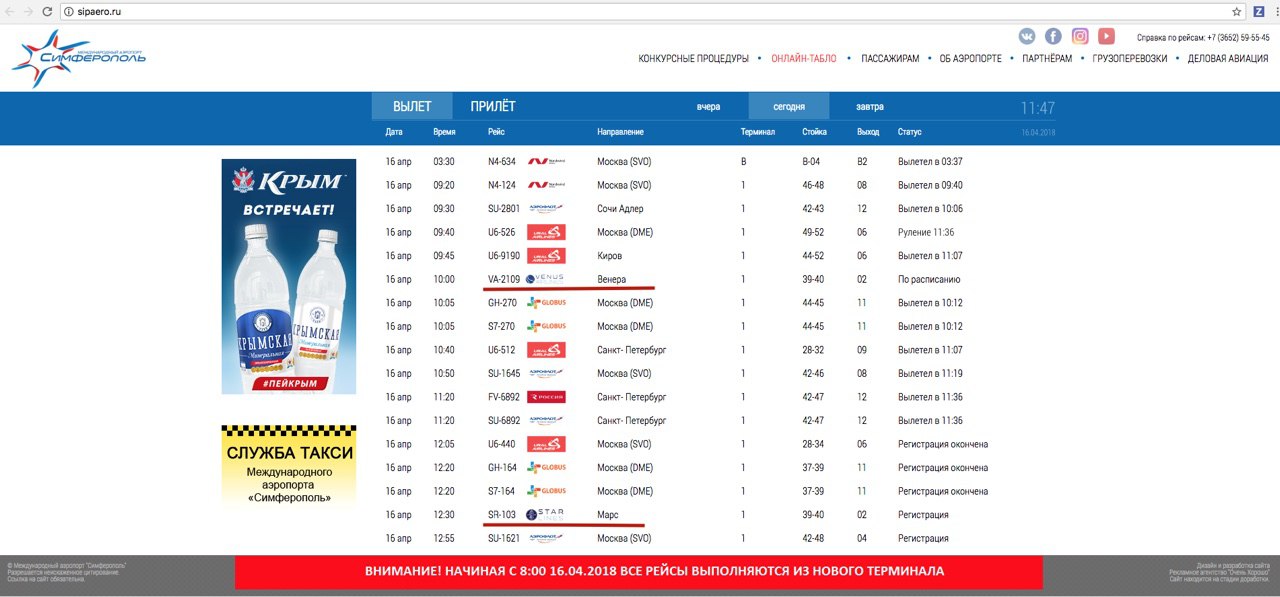Click the Globus logo for flight GH-164
The image size is (1280, 597).
click(x=546, y=467)
